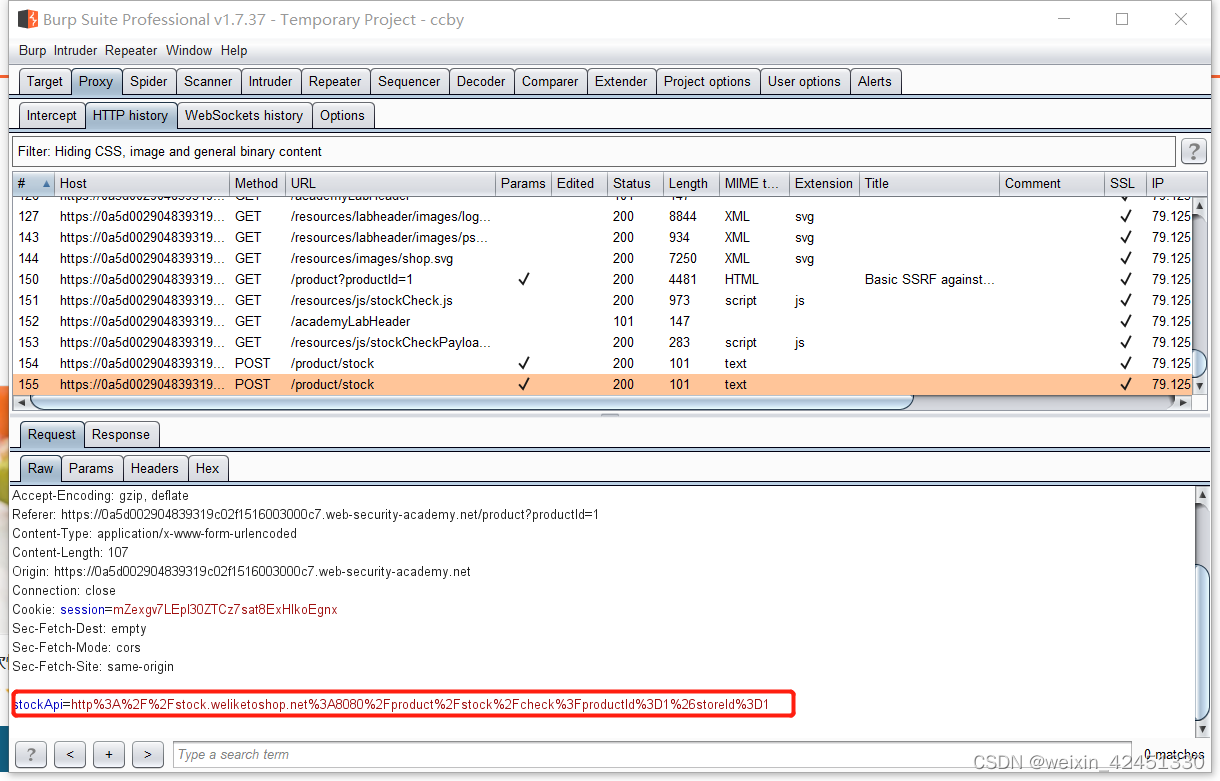The image size is (1220, 781).
Task: Open the Burp menu
Action: pyautogui.click(x=32, y=50)
